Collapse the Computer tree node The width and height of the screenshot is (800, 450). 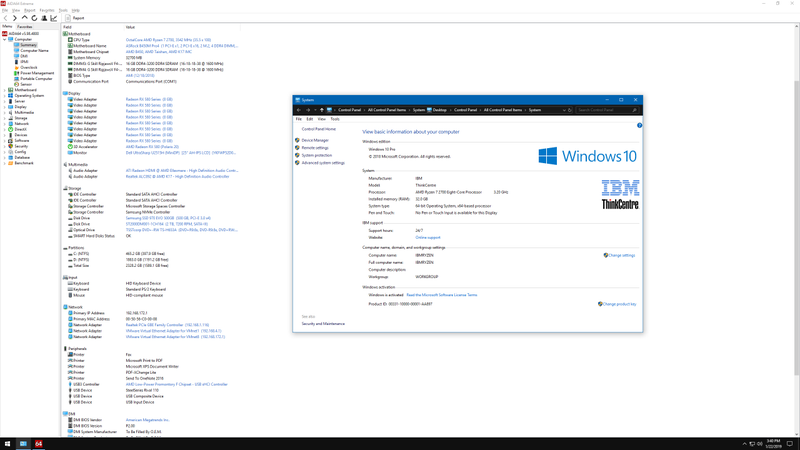(5, 39)
